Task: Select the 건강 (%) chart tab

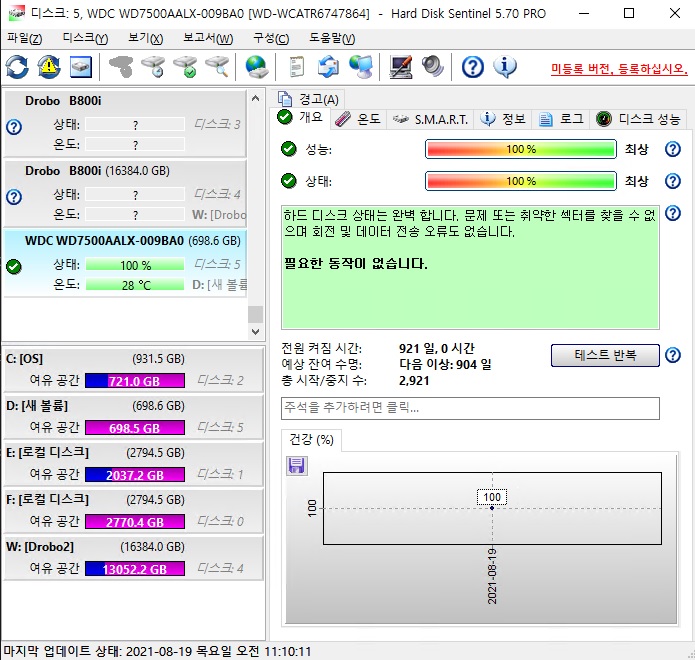Action: point(311,440)
